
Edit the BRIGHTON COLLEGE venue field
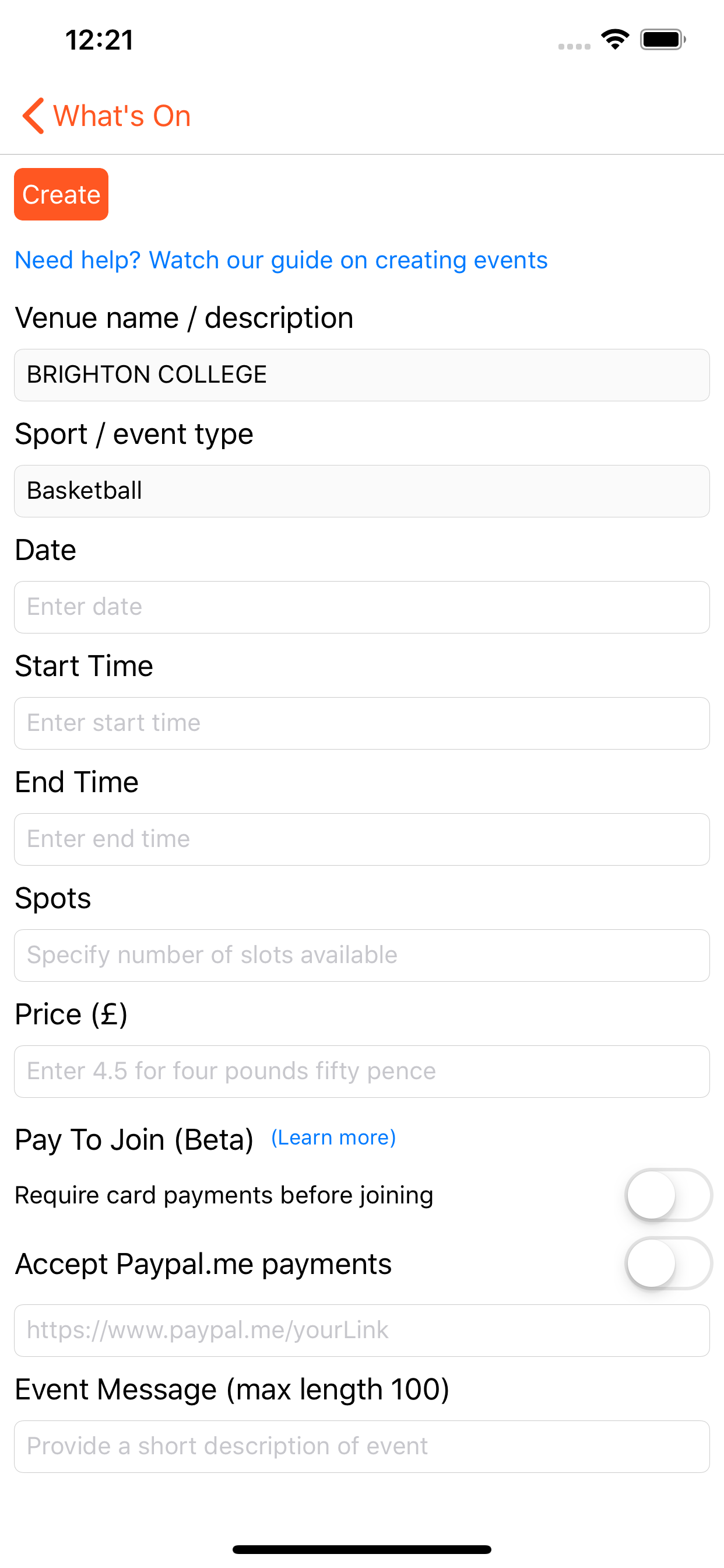(x=362, y=375)
